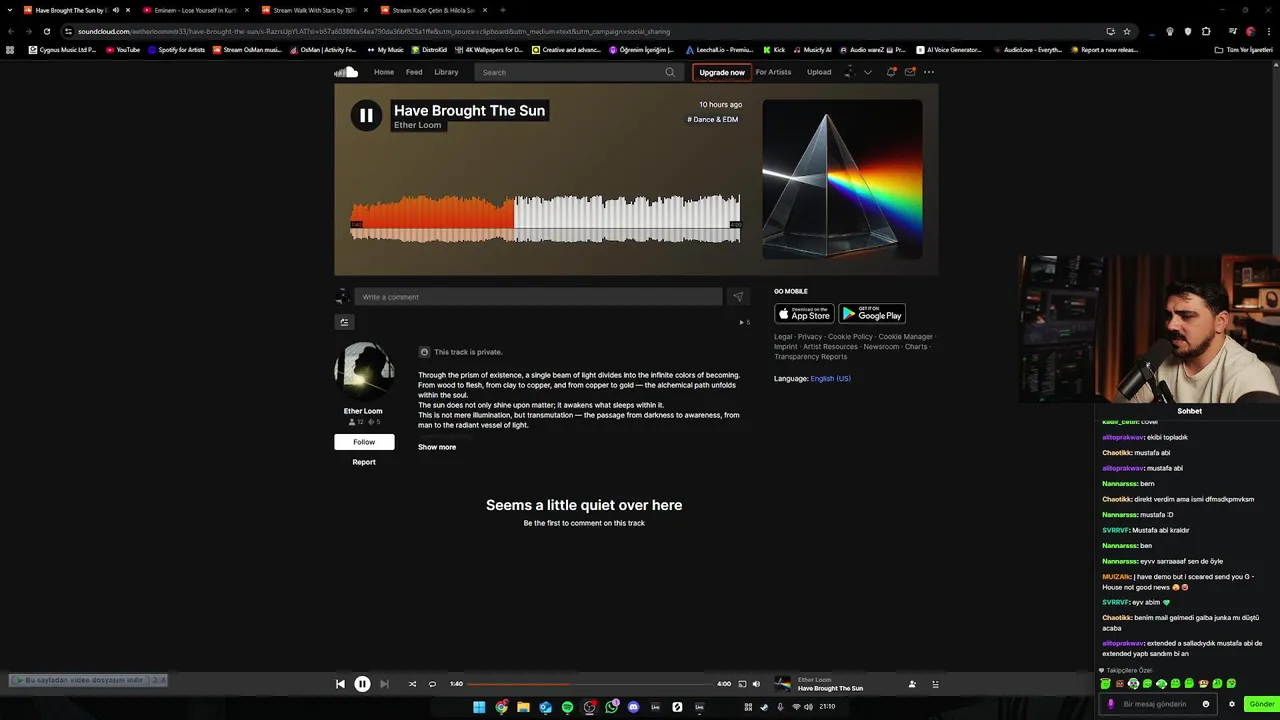Switch to the Eminem Lose Yourself tab

(195, 10)
